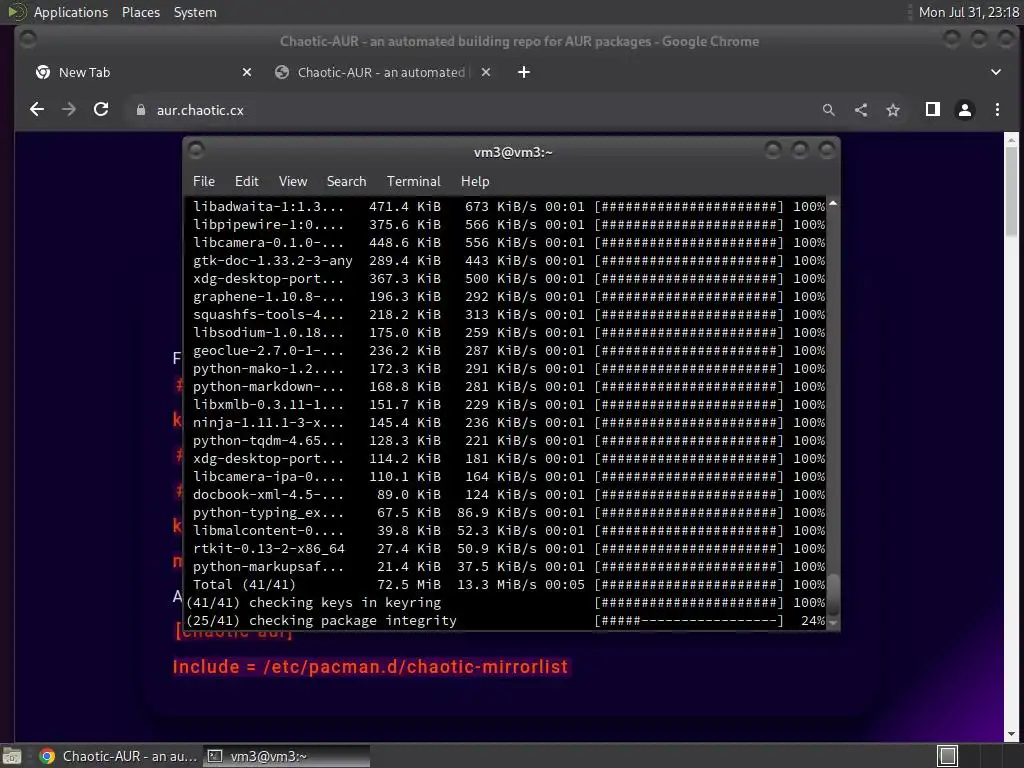Image resolution: width=1024 pixels, height=768 pixels.
Task: Click the checking keys in keyring line
Action: click(506, 603)
